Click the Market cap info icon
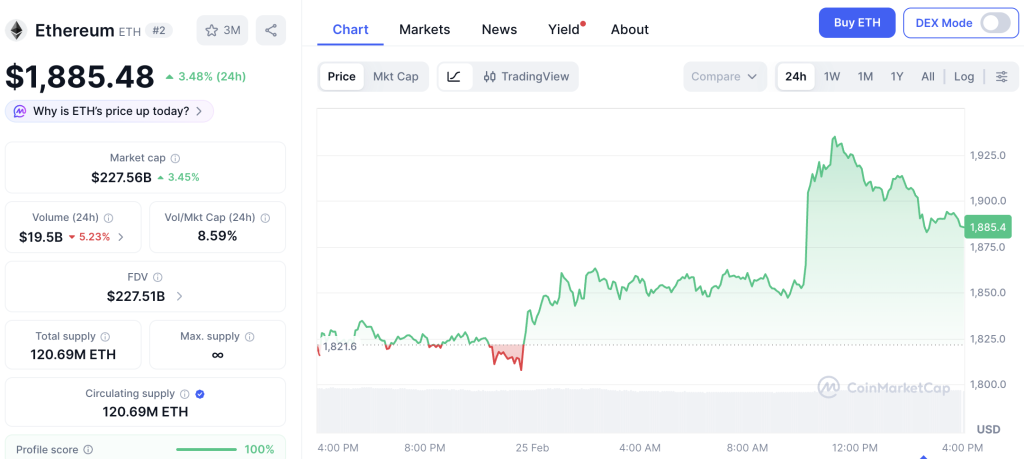 coord(176,158)
